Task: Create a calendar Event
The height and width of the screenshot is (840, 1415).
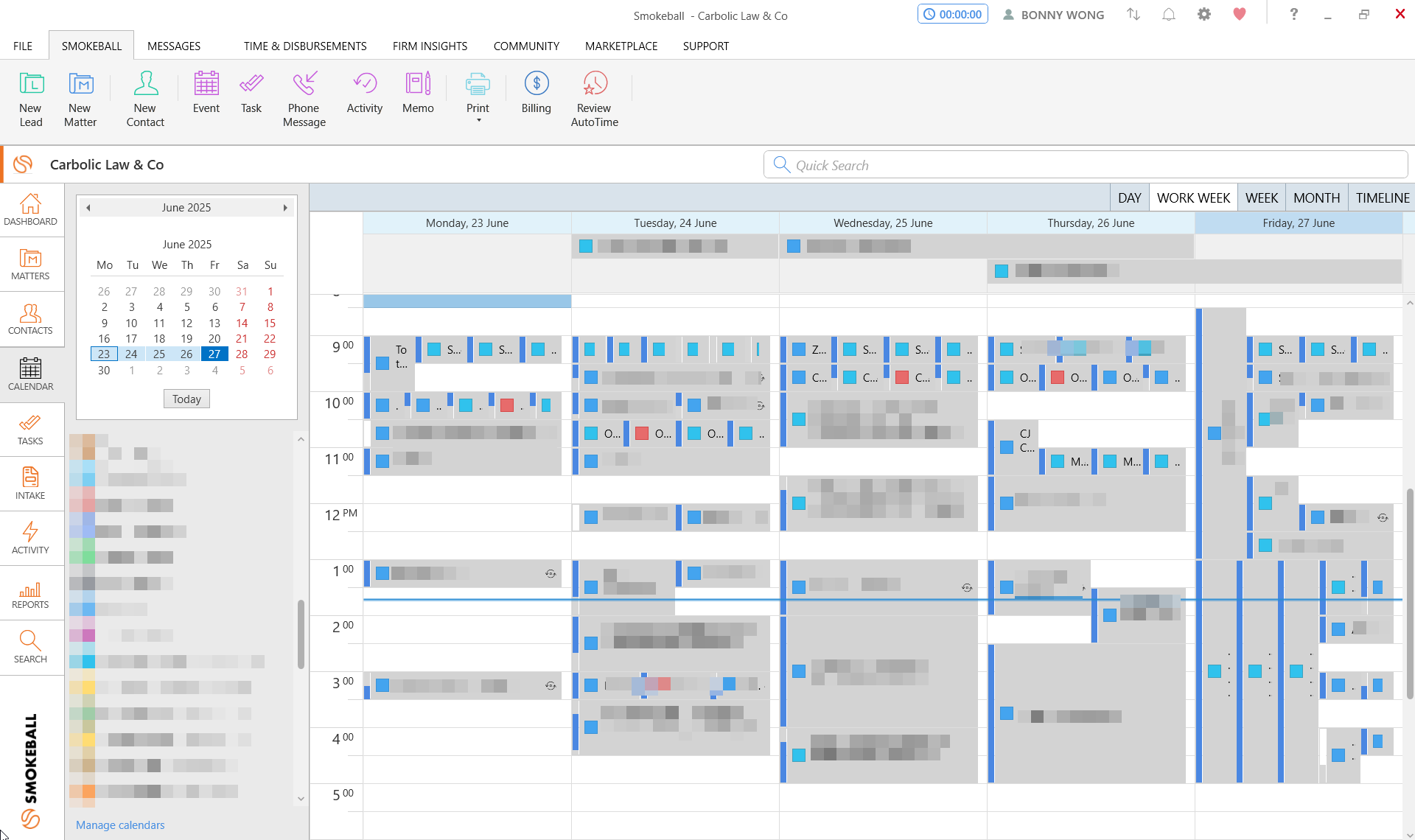Action: (206, 93)
